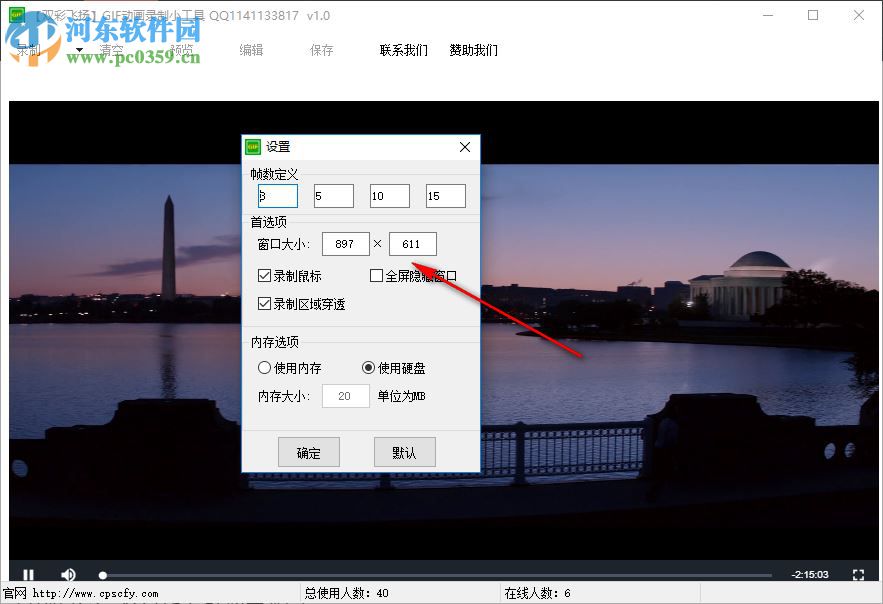Enable the 全屏隐藏窗口 option
Viewport: 883px width, 604px height.
pos(376,275)
